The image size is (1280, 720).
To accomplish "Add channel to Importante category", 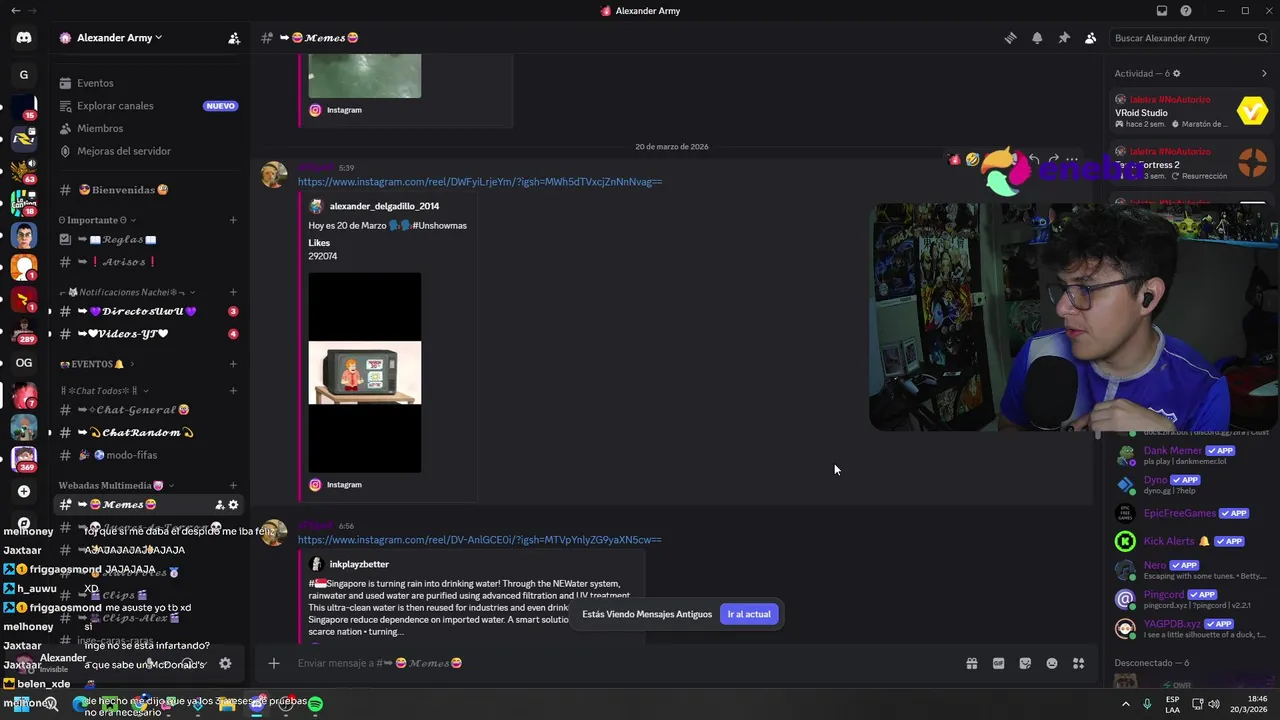I will pos(233,220).
